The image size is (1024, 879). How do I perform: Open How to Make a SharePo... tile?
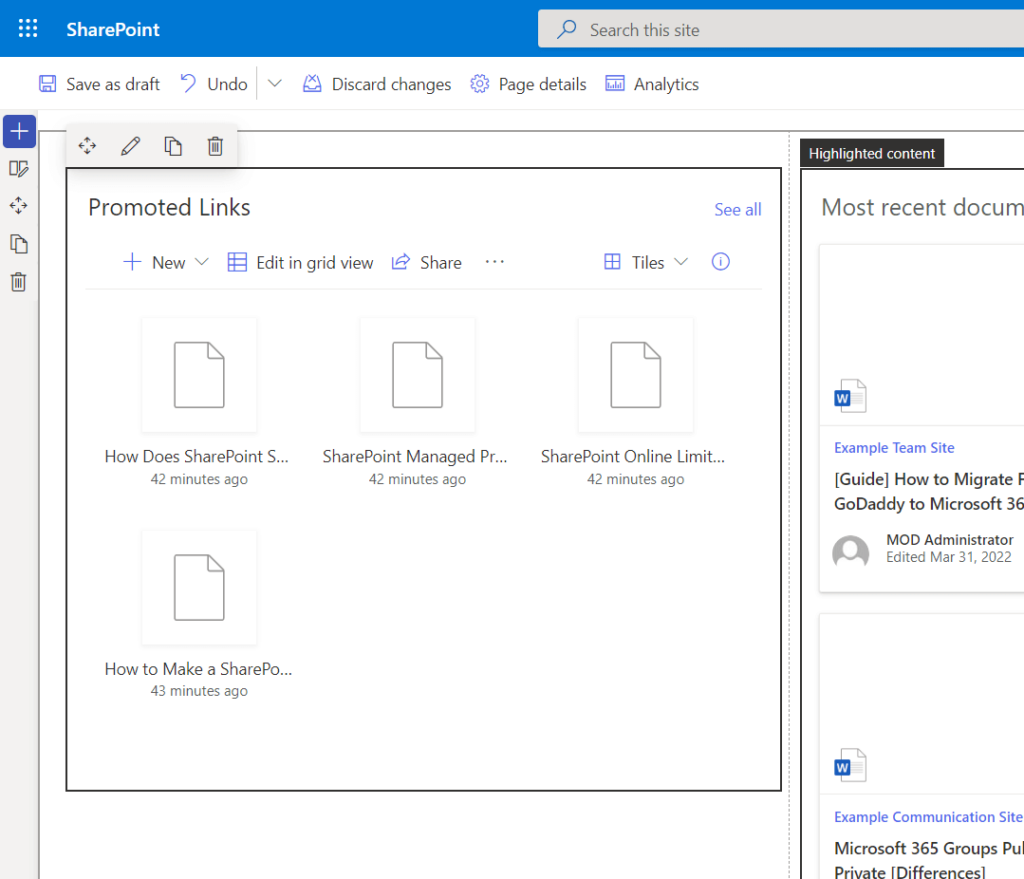[199, 588]
